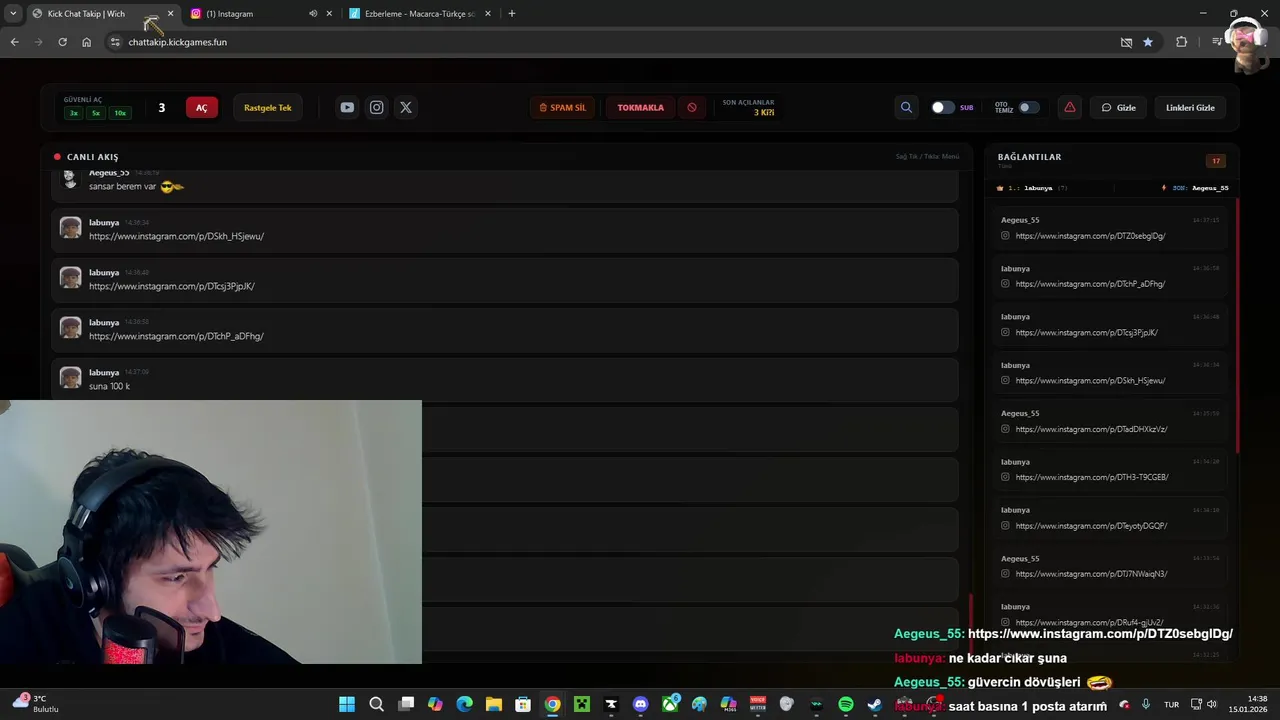The image size is (1280, 720).
Task: Open DSkh_HSjewu Instagram link in chat
Action: [176, 236]
